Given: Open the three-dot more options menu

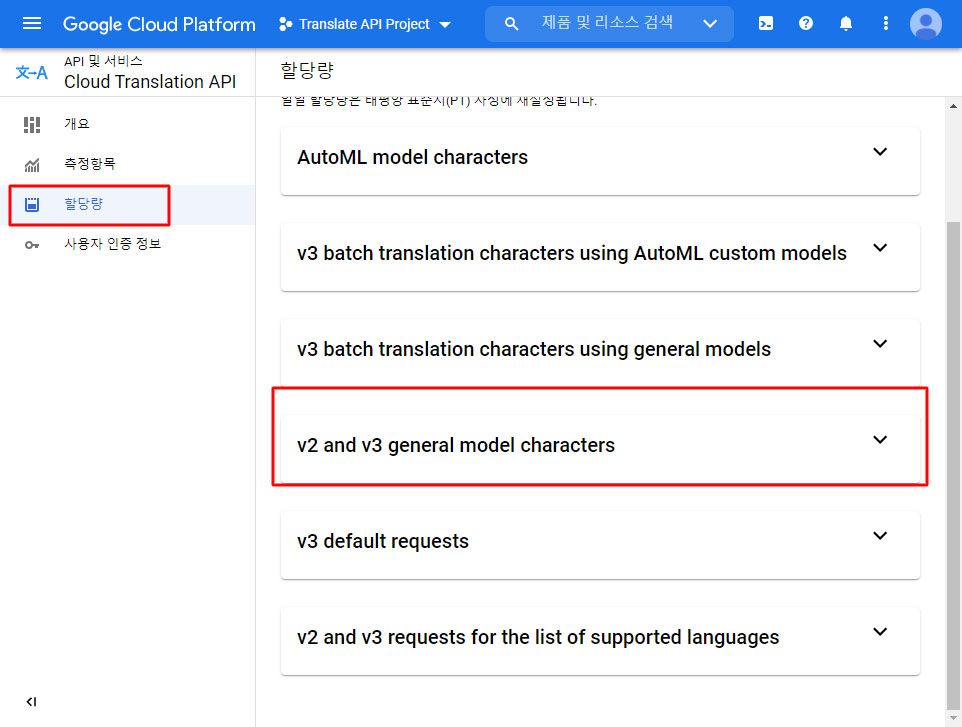Looking at the screenshot, I should [x=885, y=23].
